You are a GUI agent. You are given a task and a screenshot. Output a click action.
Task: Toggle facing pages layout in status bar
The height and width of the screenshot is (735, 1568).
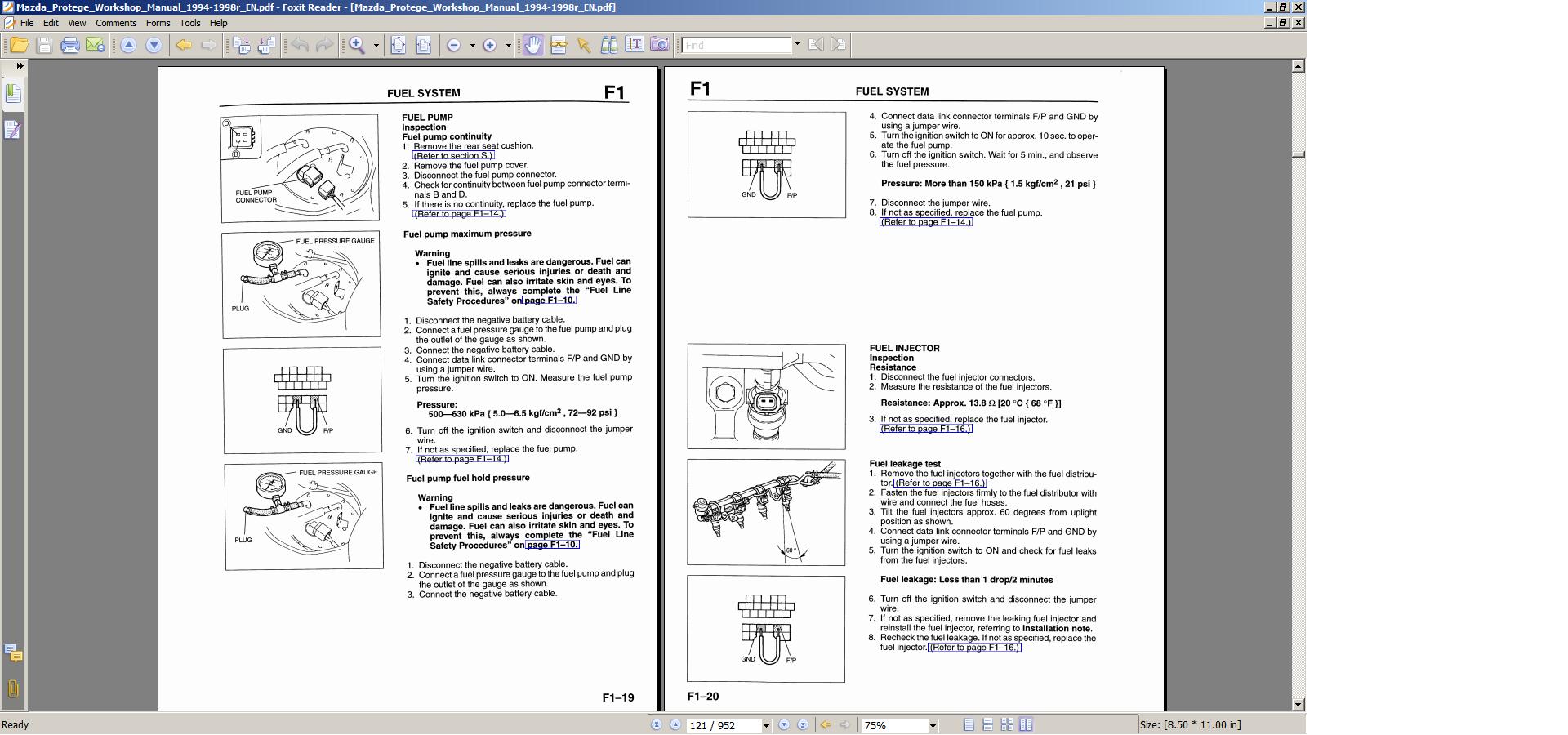1007,725
